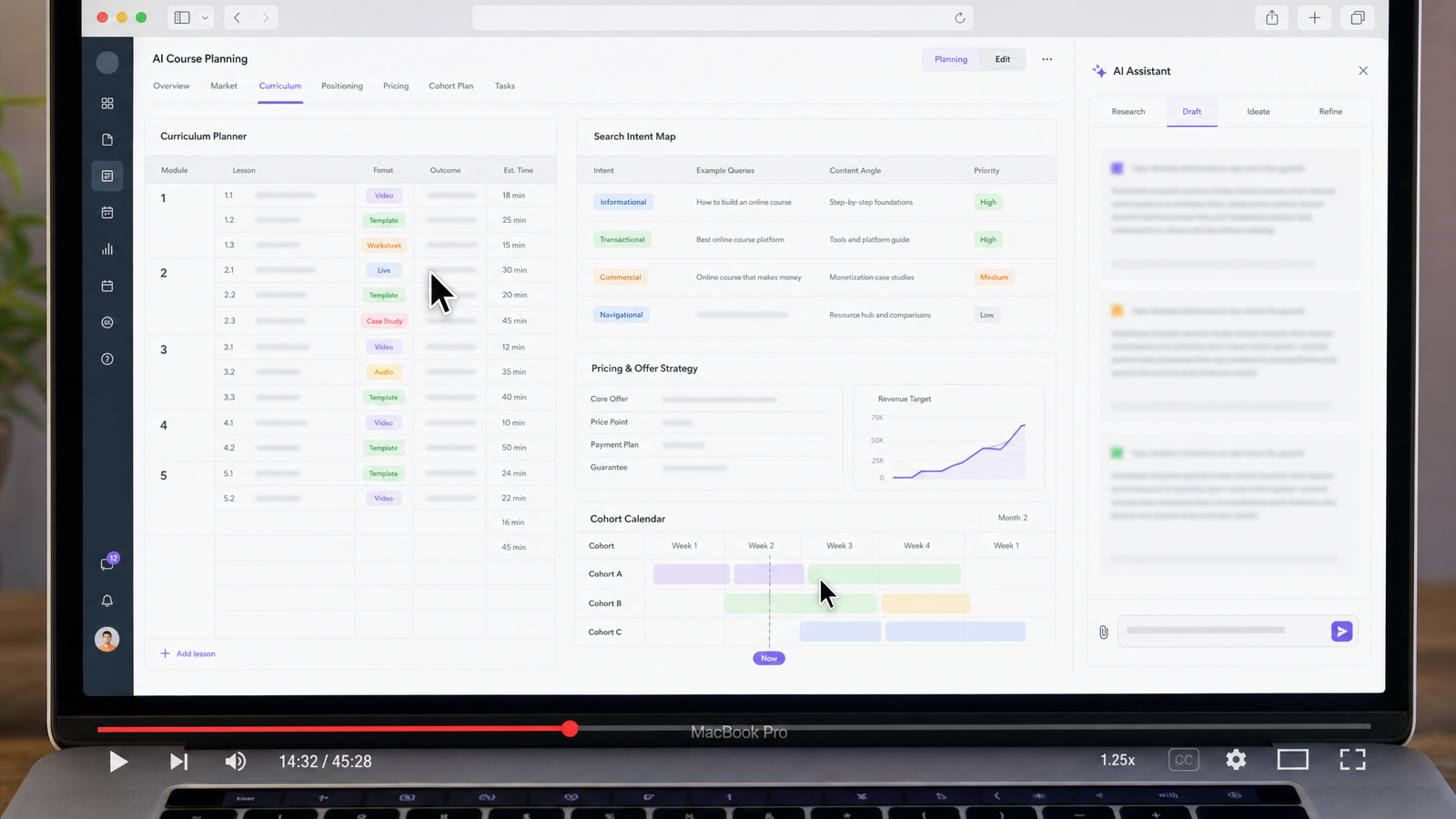Image resolution: width=1456 pixels, height=819 pixels.
Task: Open the Market tab
Action: 224,86
